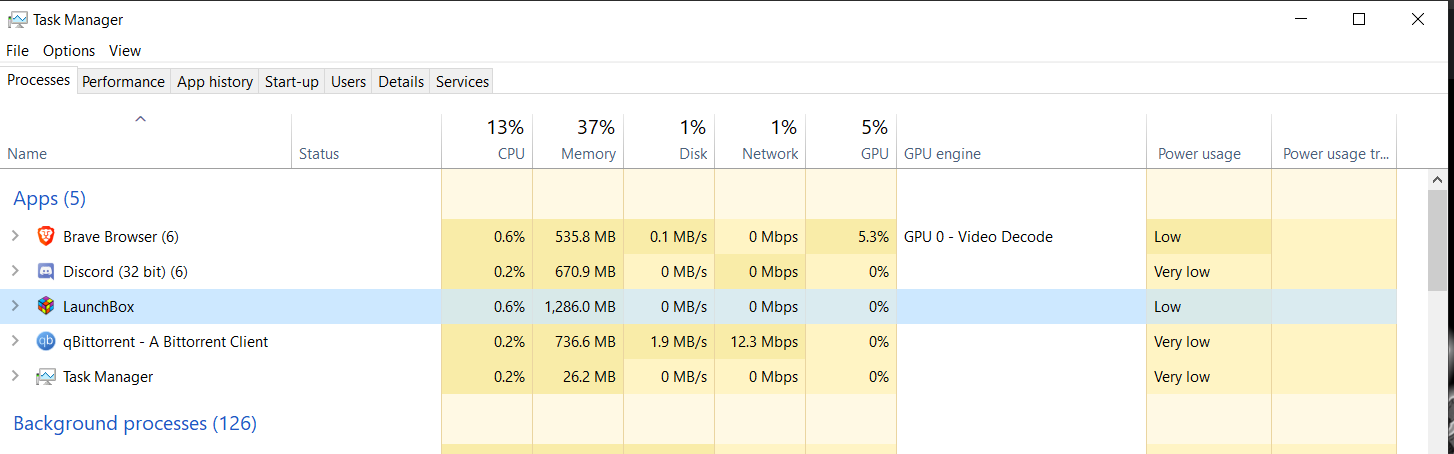Select the Background processes group heading

click(x=135, y=424)
